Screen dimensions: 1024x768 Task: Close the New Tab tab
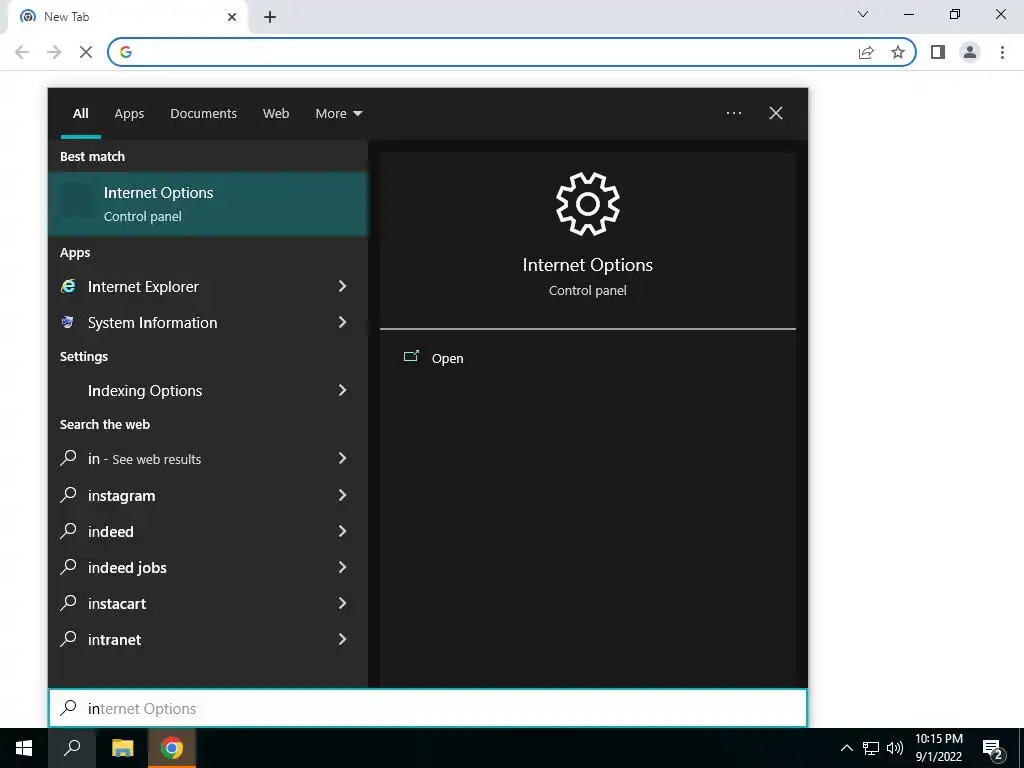pos(232,17)
